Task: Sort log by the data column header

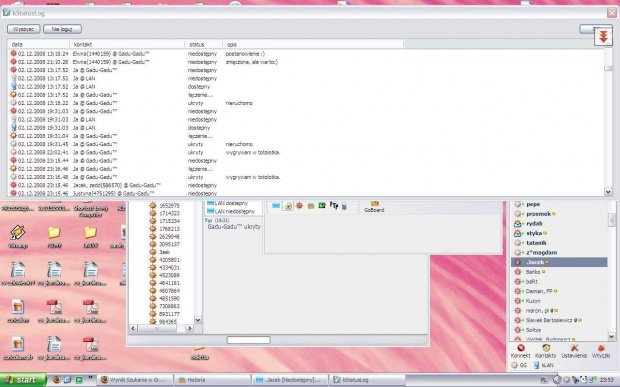Action: point(38,44)
